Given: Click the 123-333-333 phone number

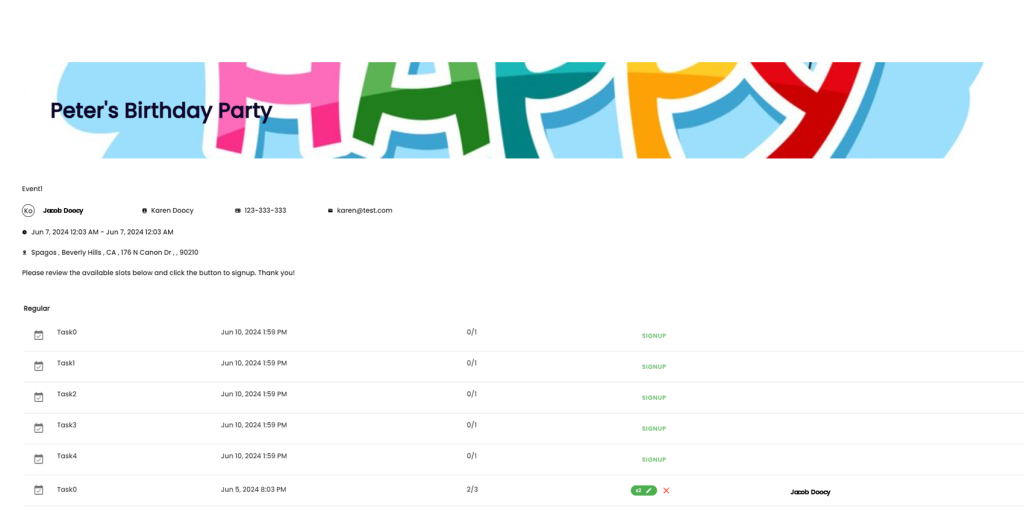Looking at the screenshot, I should coord(265,211).
